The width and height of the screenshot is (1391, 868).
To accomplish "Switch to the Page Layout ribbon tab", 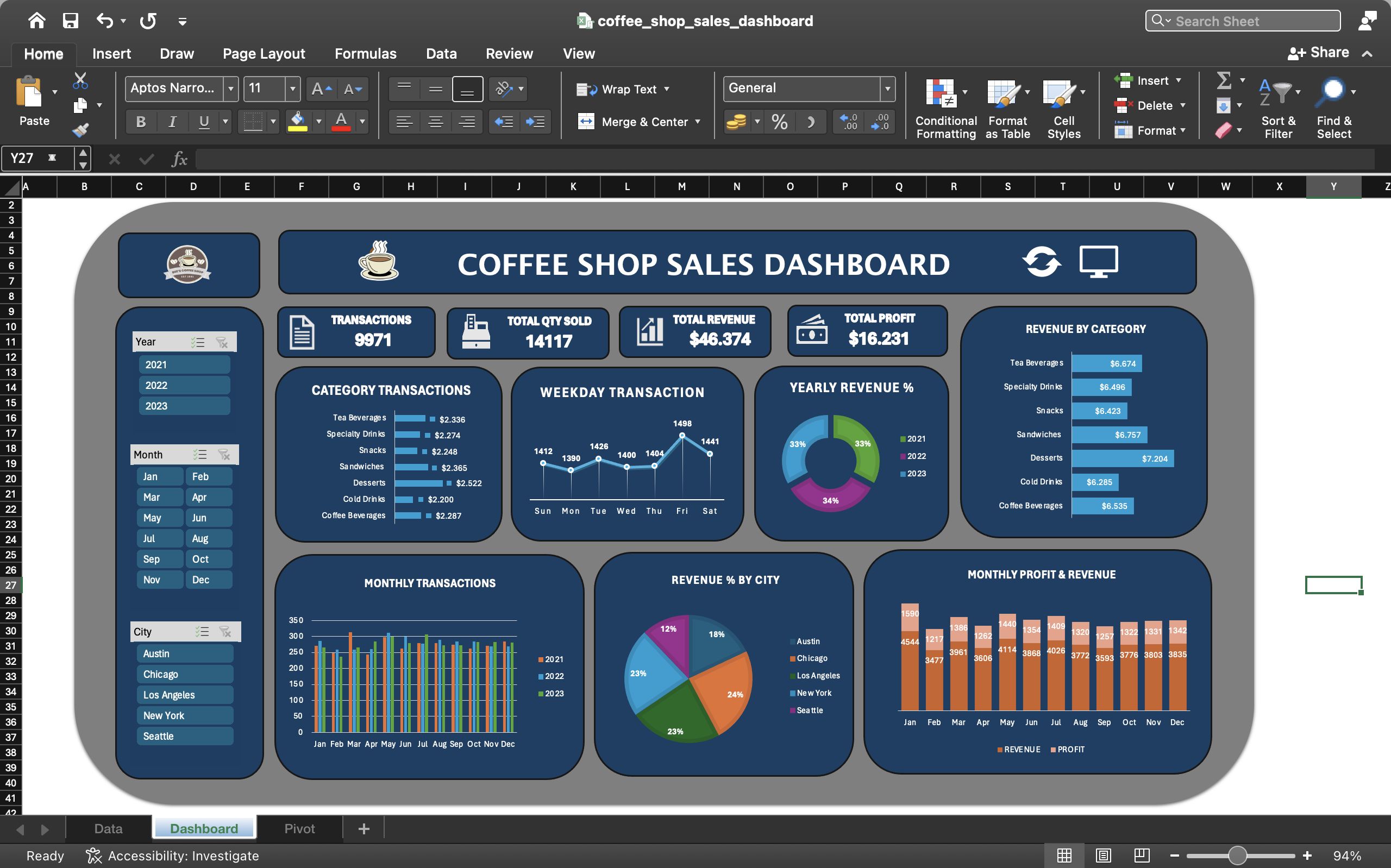I will [x=264, y=53].
